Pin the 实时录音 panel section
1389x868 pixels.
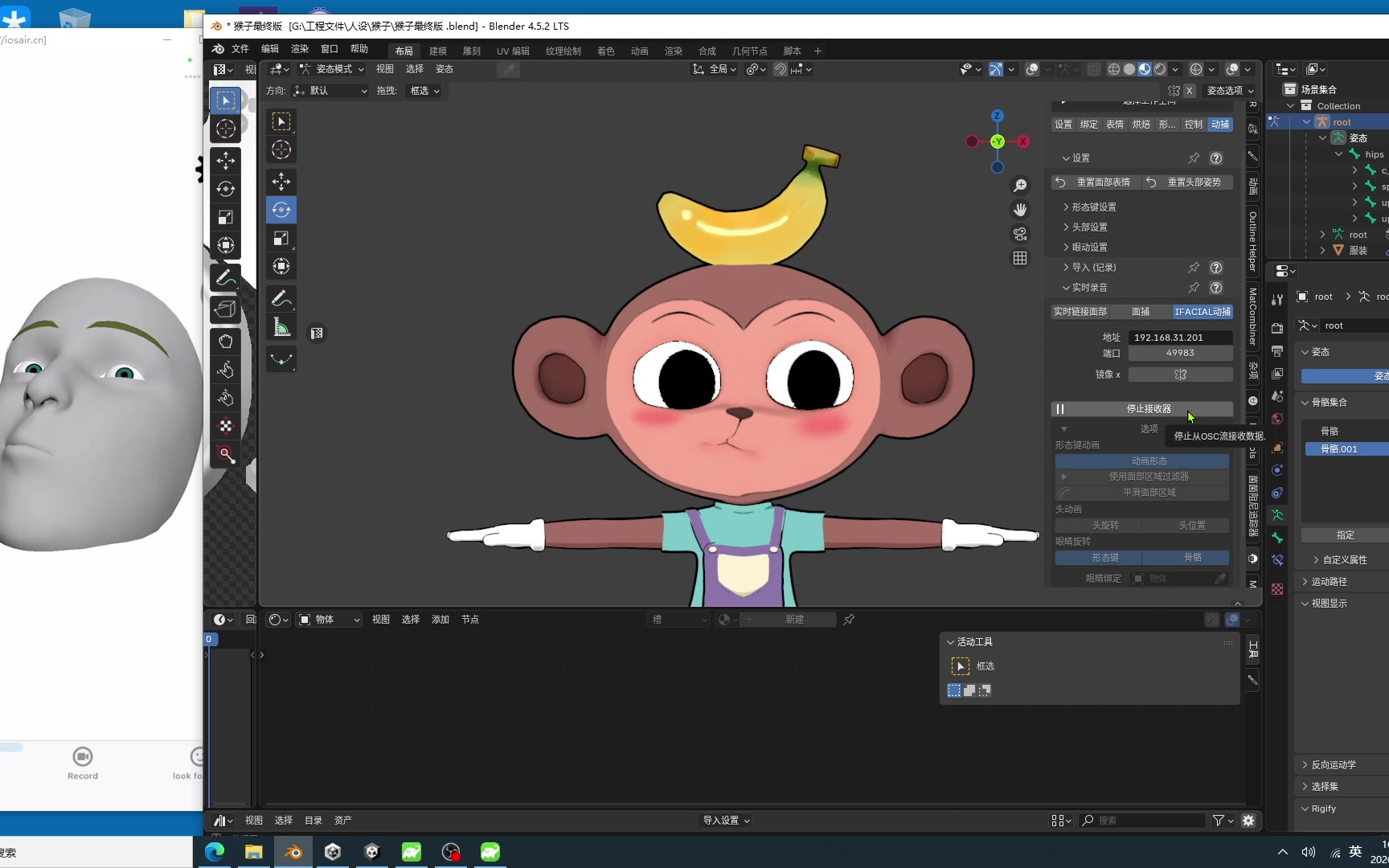pyautogui.click(x=1194, y=288)
